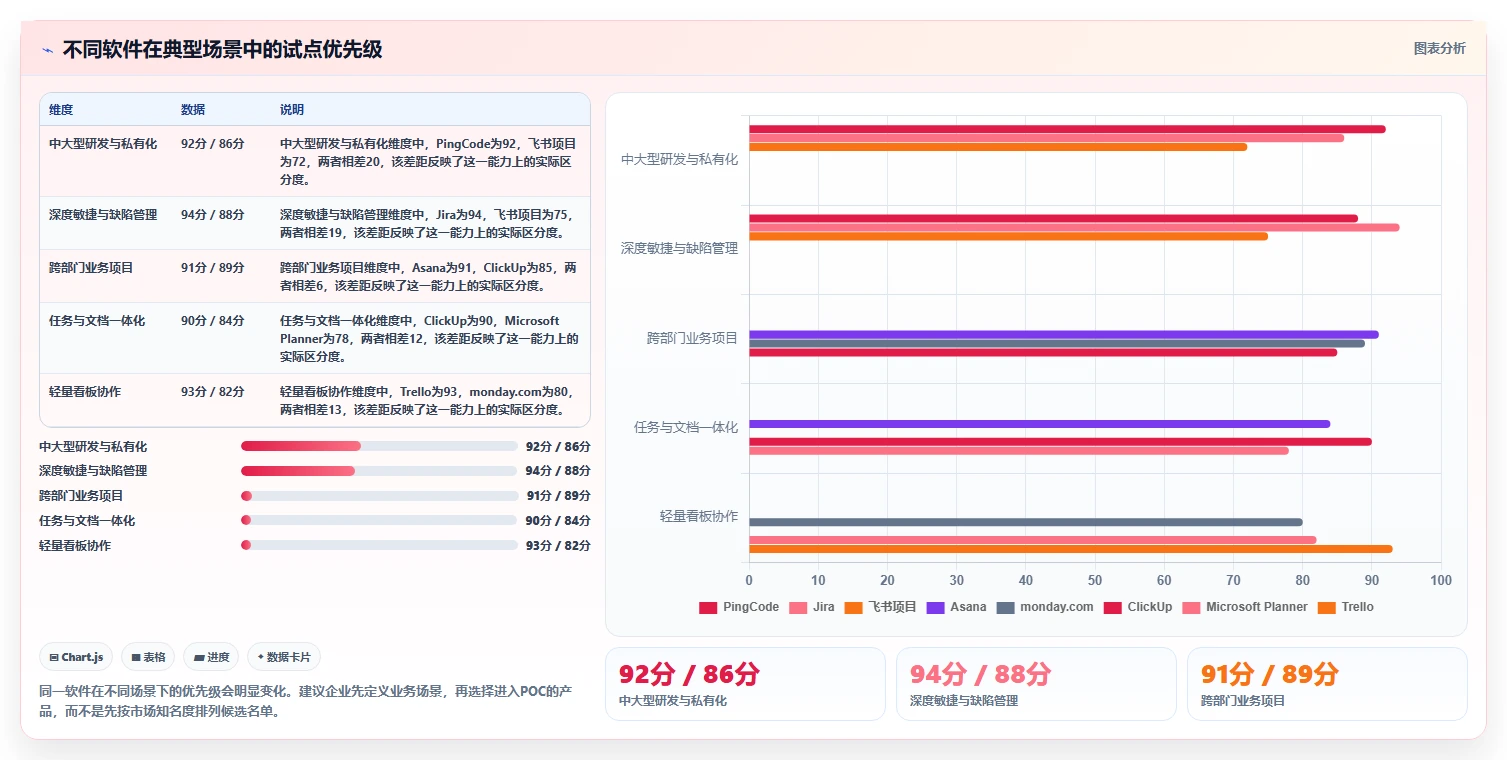Click the x-axis tick label 100
Viewport: 1507px width, 760px height.
point(1441,580)
